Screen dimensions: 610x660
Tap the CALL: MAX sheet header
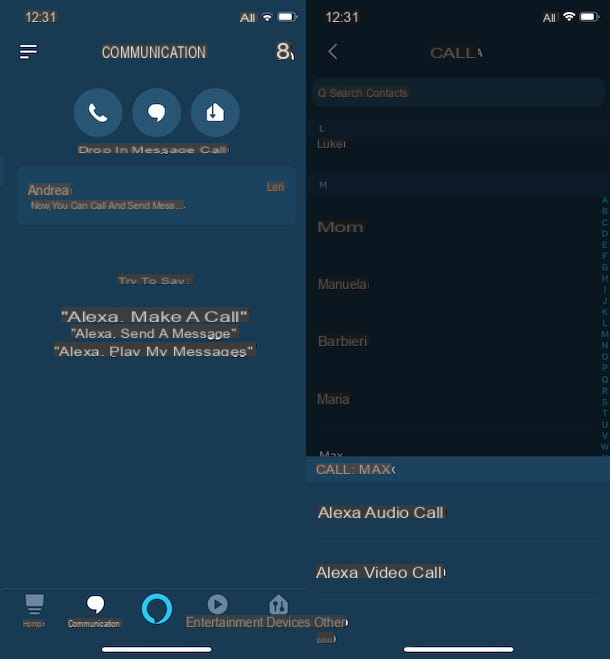tap(458, 469)
